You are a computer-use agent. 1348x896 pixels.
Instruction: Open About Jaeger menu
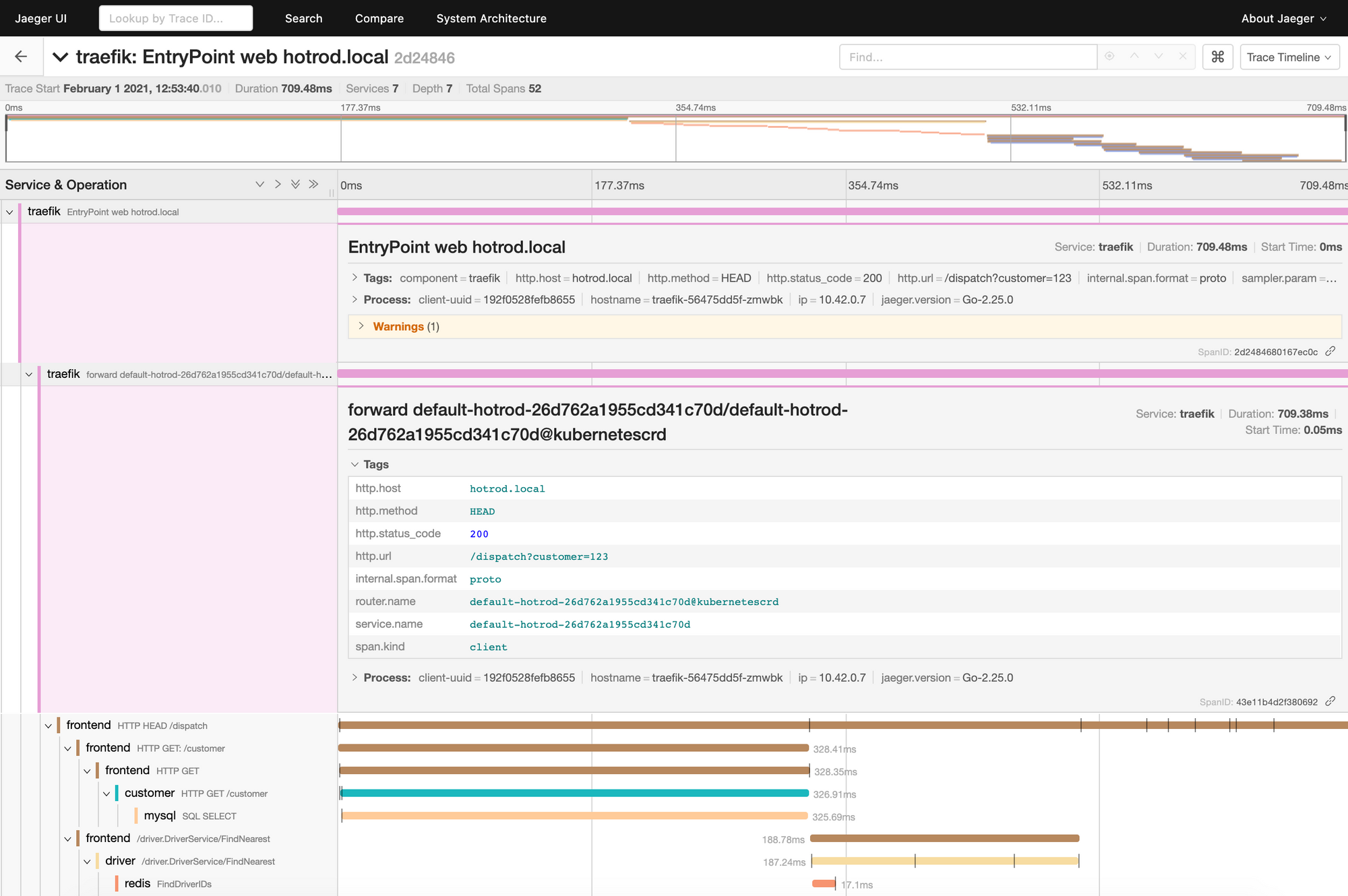(x=1284, y=18)
